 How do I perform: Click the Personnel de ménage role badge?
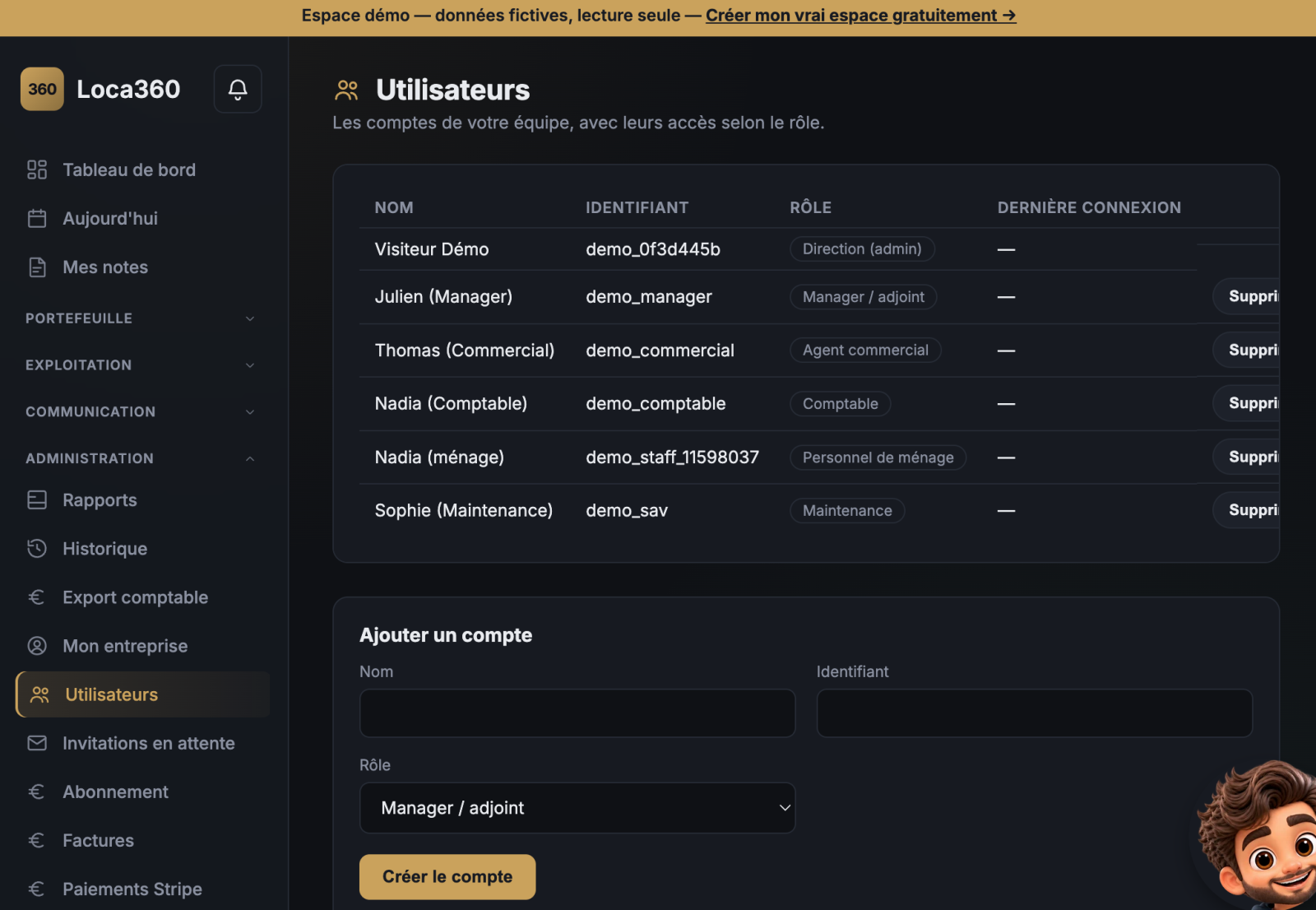[x=878, y=457]
